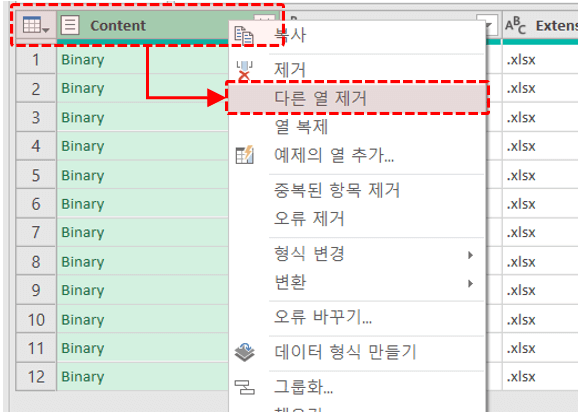The image size is (578, 412).
Task: Click the ABC text type icon of Extension column
Action: coord(515,25)
